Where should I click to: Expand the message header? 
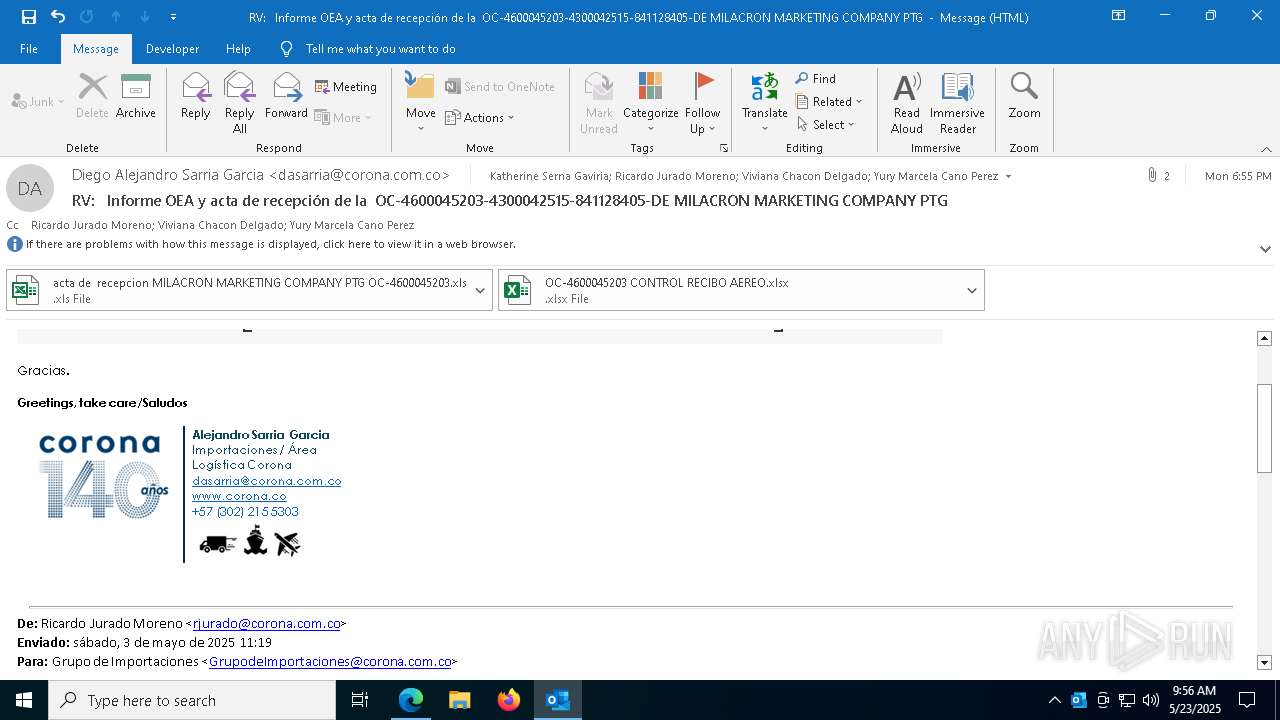click(1265, 249)
